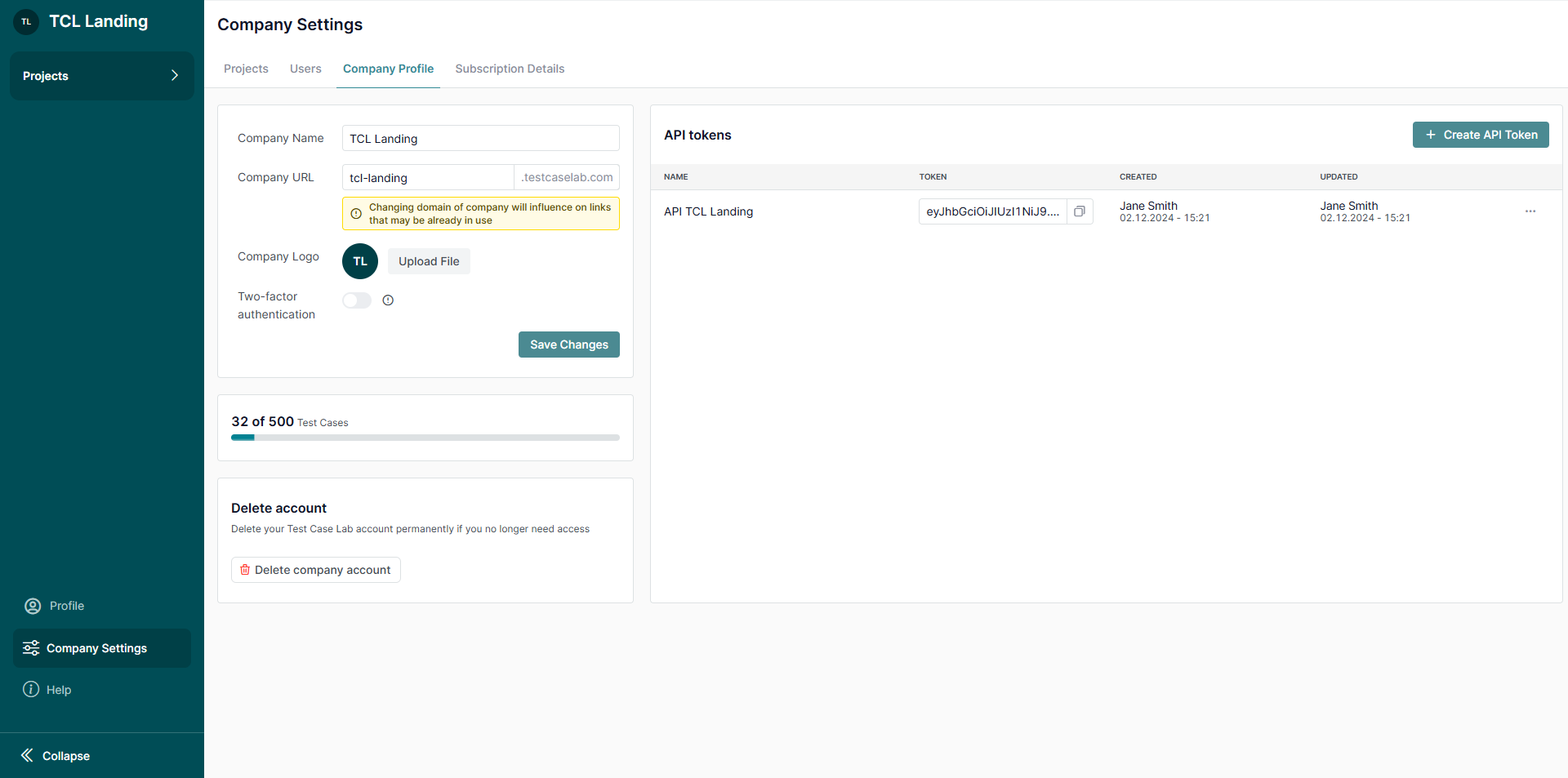Image resolution: width=1568 pixels, height=778 pixels.
Task: Click the TCL Landing title in sidebar
Action: (99, 21)
